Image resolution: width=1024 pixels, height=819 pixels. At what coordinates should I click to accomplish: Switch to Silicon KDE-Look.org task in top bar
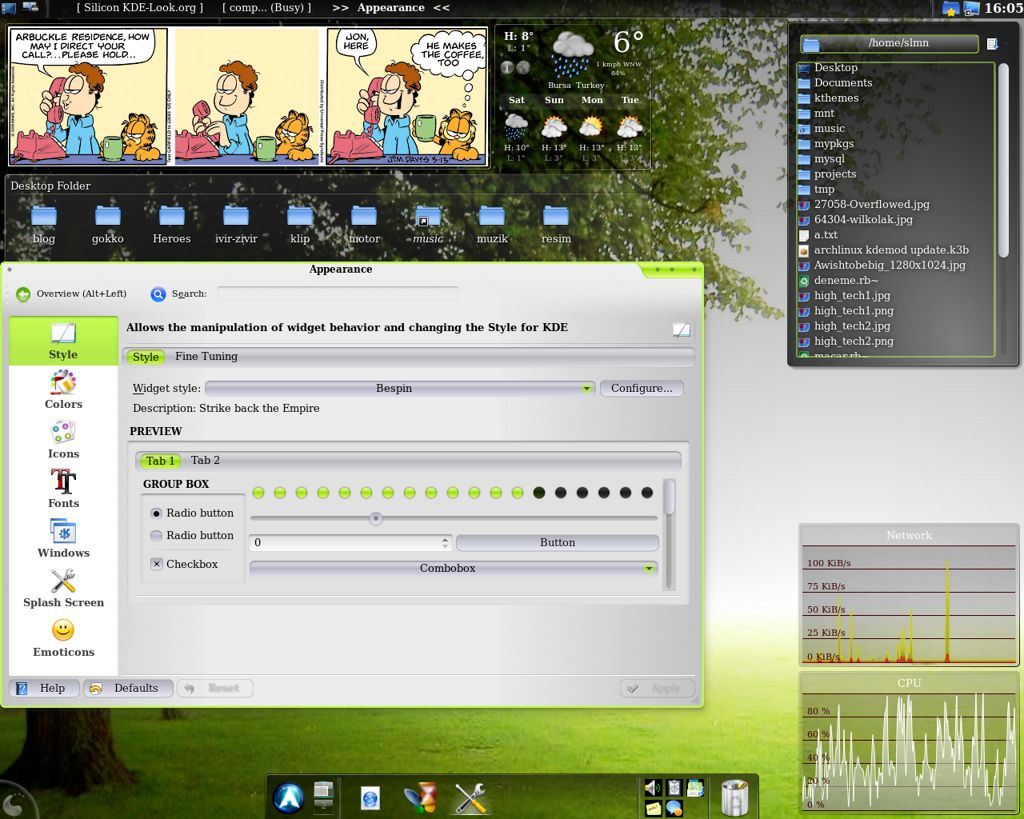(140, 8)
